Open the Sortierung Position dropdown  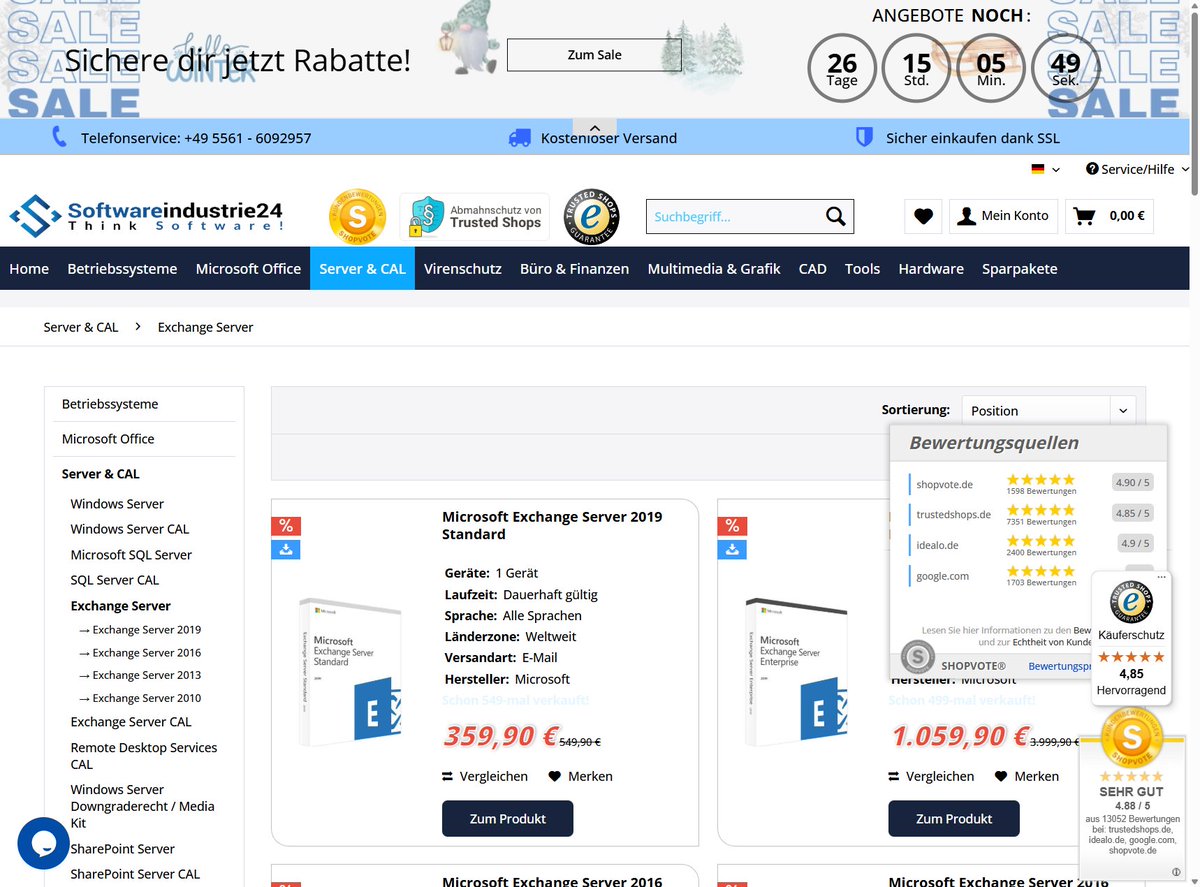pyautogui.click(x=1048, y=411)
